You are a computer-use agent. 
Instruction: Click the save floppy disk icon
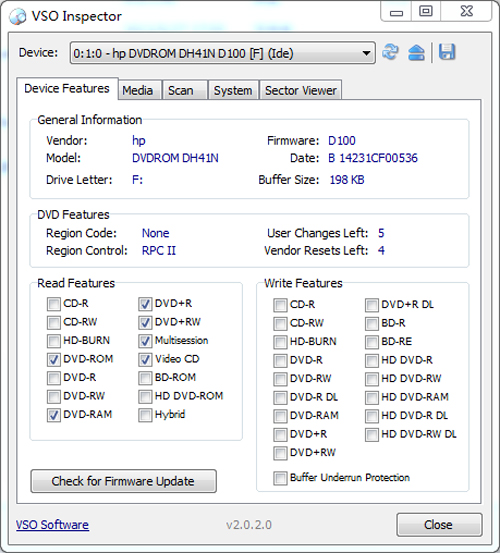[447, 52]
